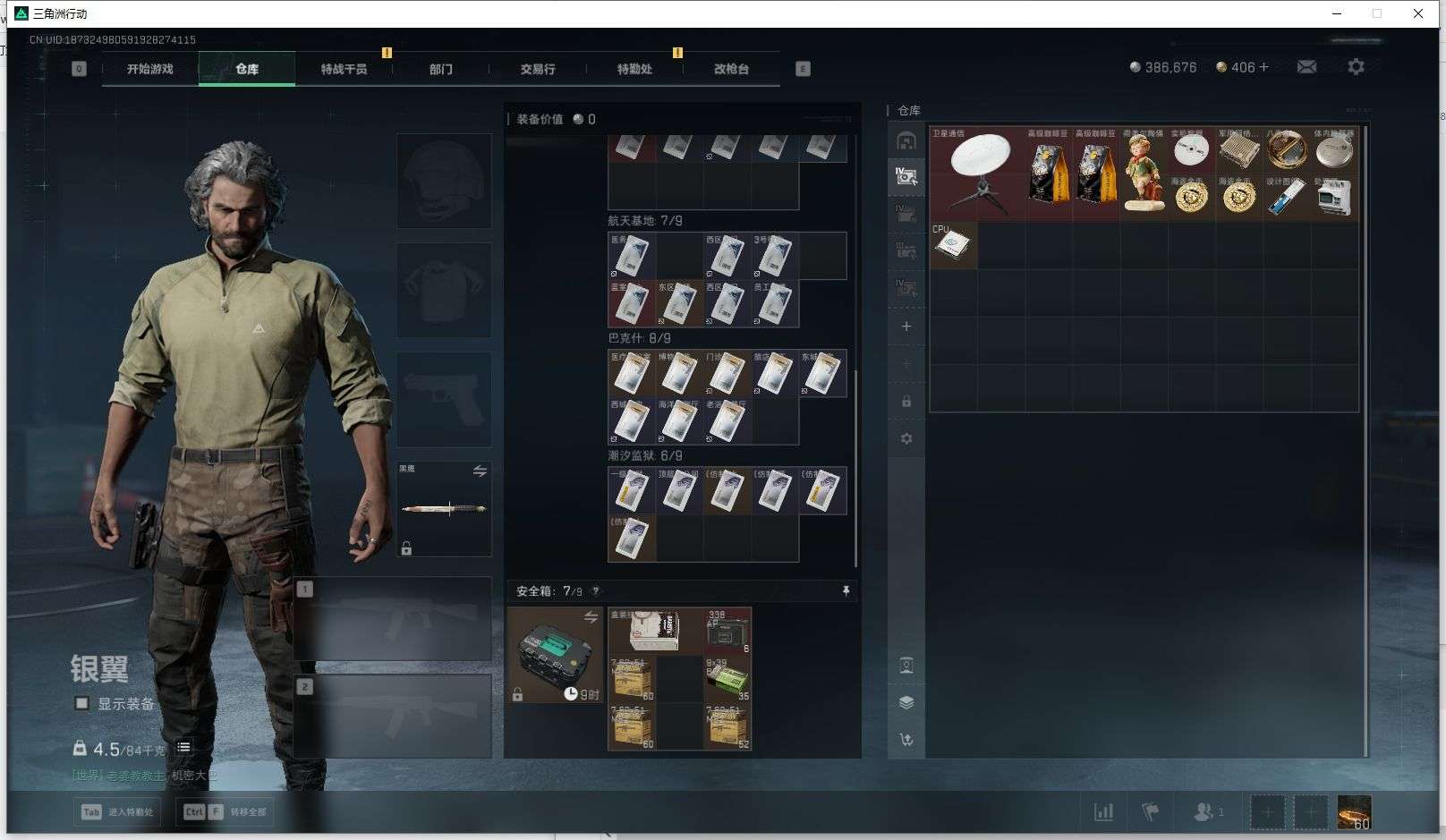Select the 海洋 key card under 巴克什

pyautogui.click(x=679, y=421)
